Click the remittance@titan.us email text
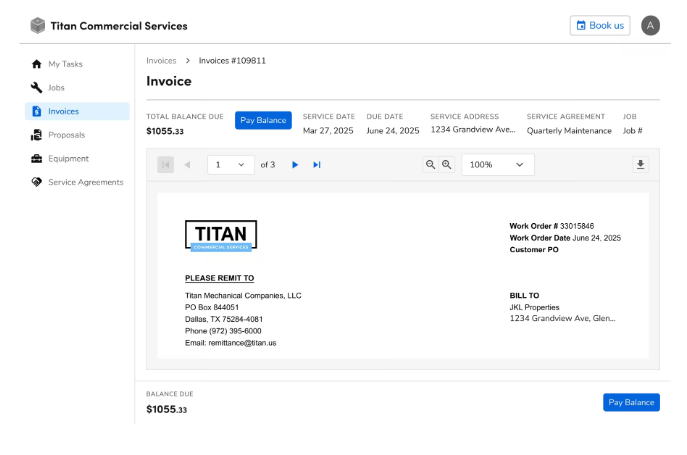The height and width of the screenshot is (455, 687). (x=242, y=343)
